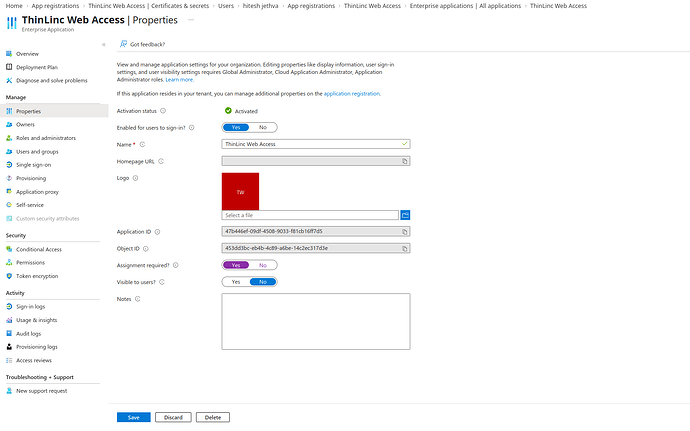Click the Usage & insights chart icon

click(x=9, y=320)
